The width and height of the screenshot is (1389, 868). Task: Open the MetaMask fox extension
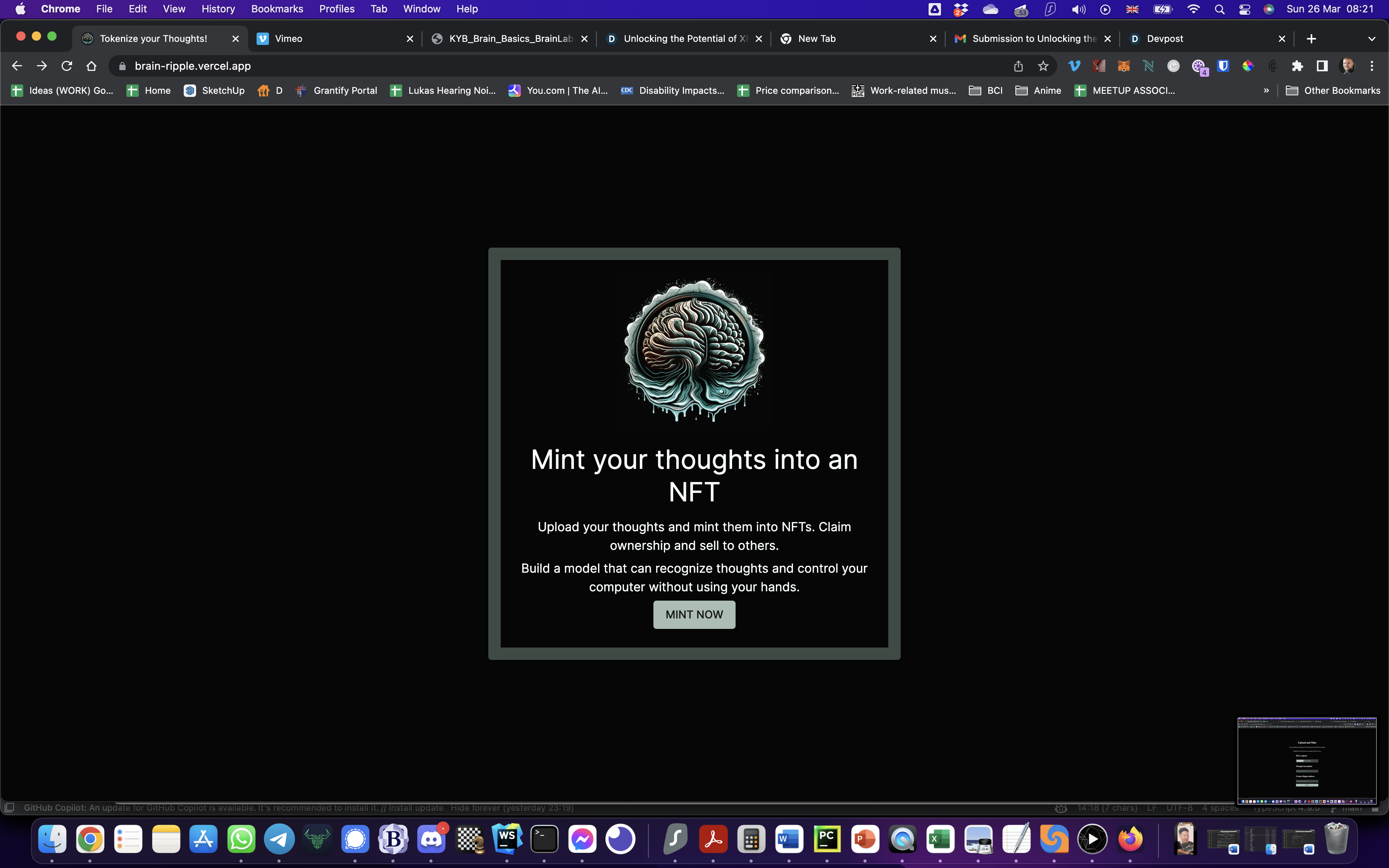click(1123, 66)
